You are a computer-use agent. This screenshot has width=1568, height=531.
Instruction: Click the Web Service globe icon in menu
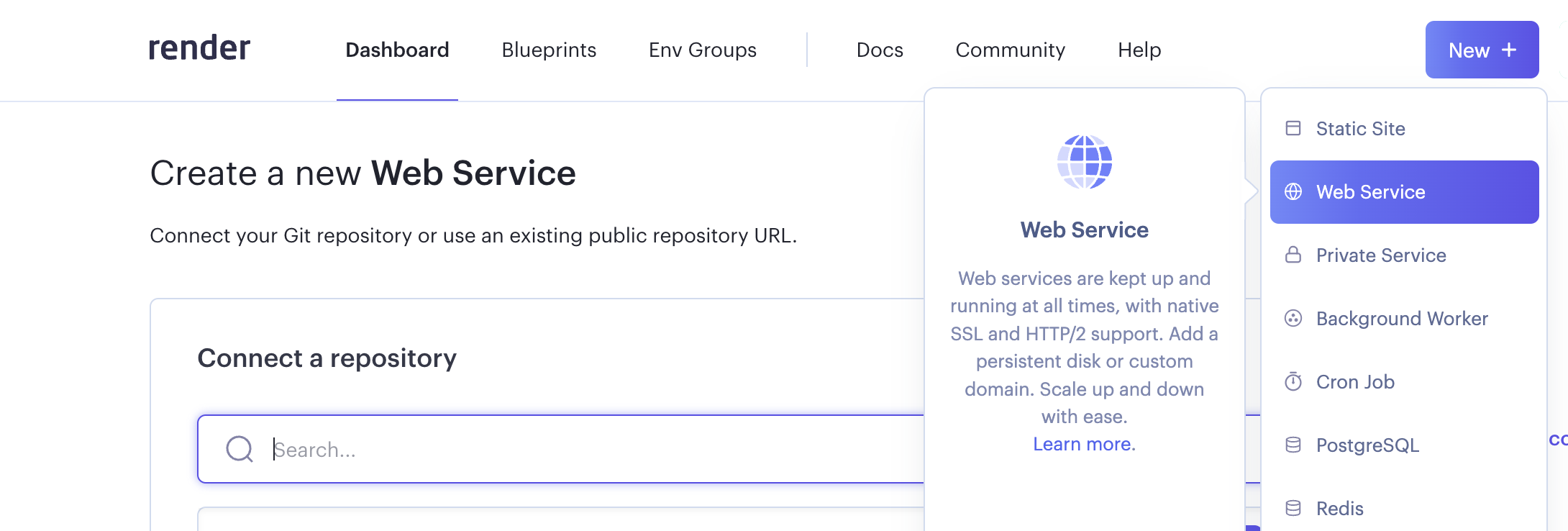click(x=1293, y=192)
